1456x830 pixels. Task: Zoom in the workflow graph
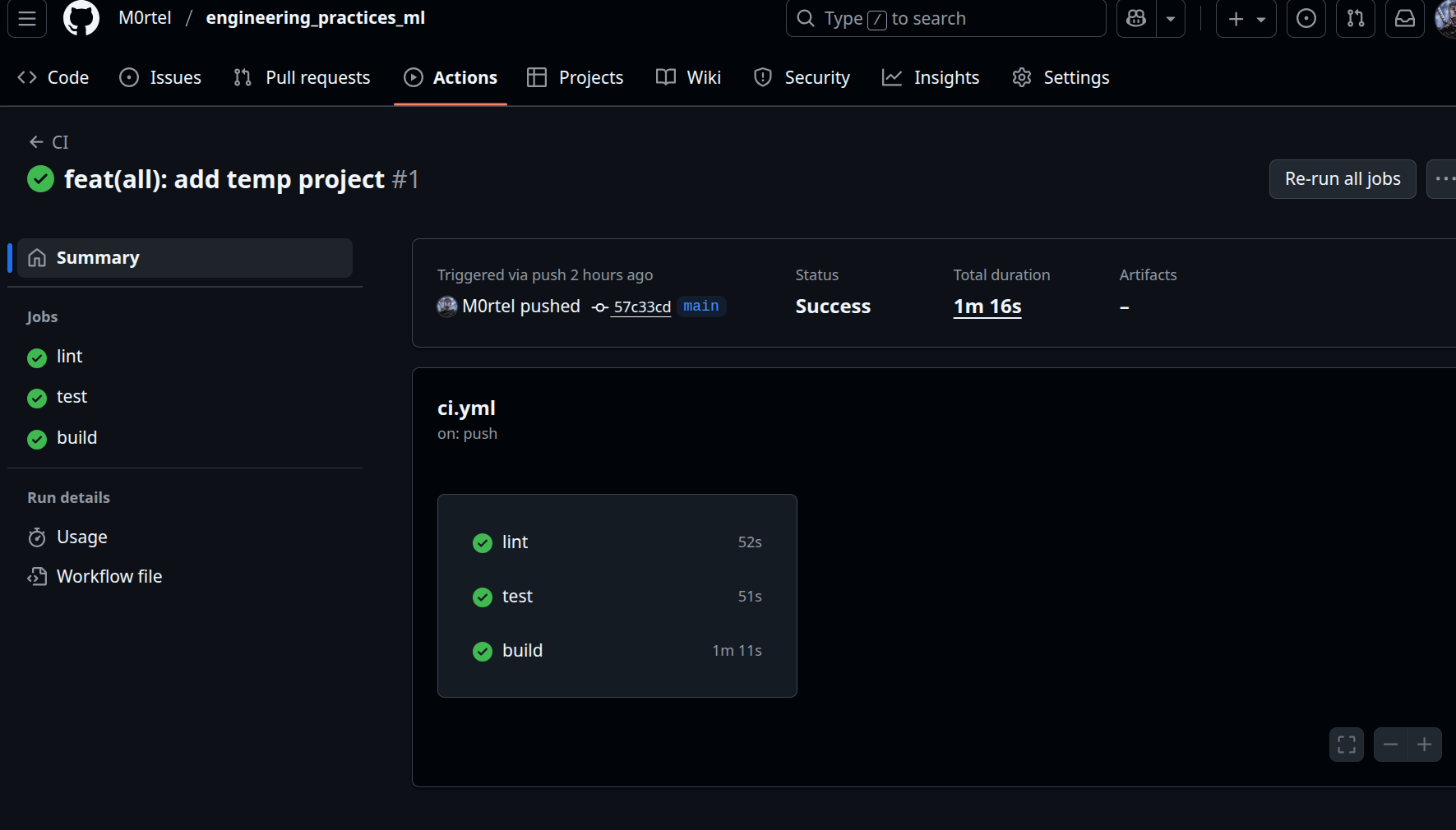coord(1425,745)
